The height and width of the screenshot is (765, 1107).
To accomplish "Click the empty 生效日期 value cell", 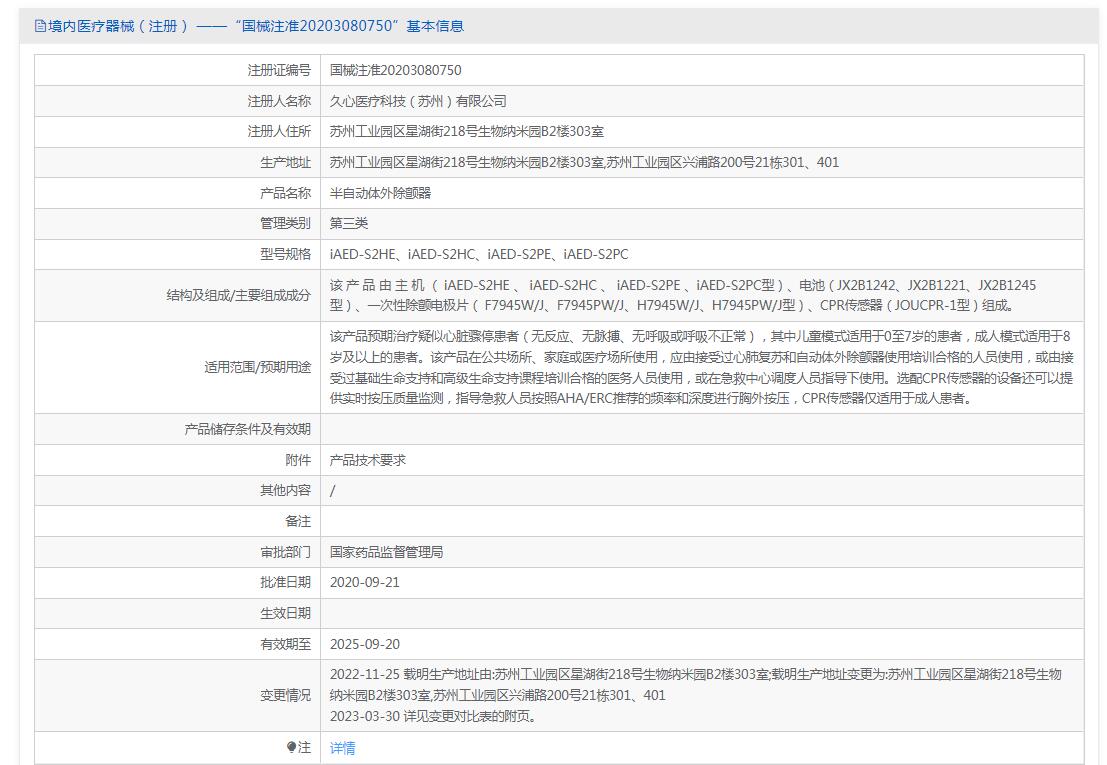I will 700,613.
